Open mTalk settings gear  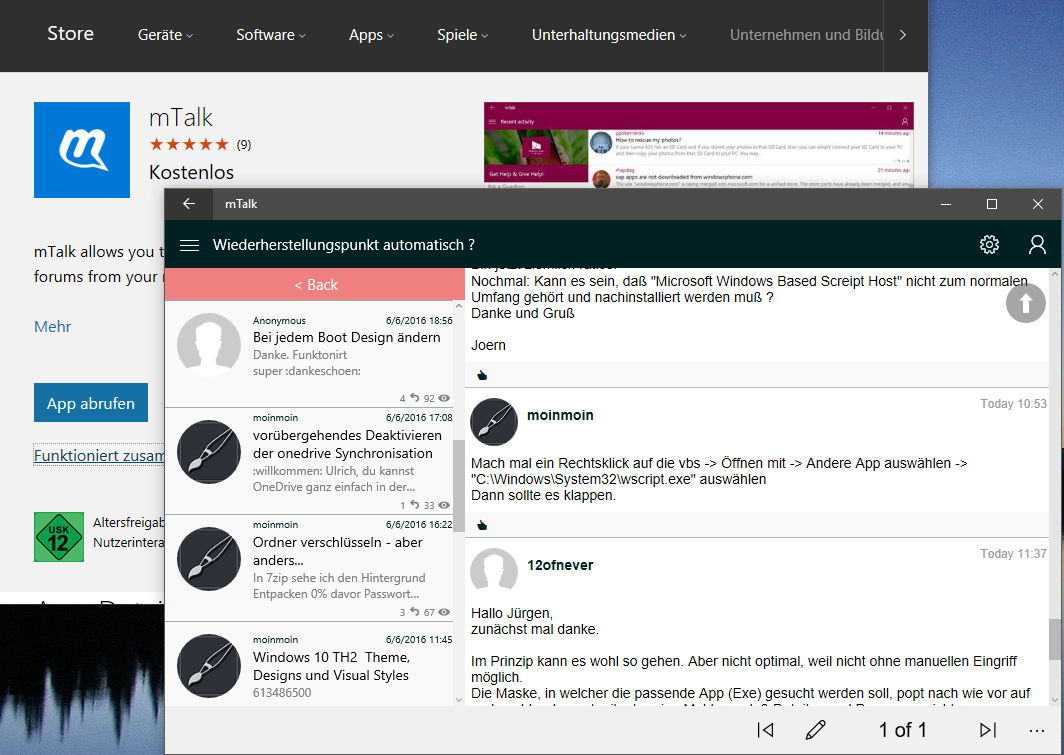click(989, 245)
